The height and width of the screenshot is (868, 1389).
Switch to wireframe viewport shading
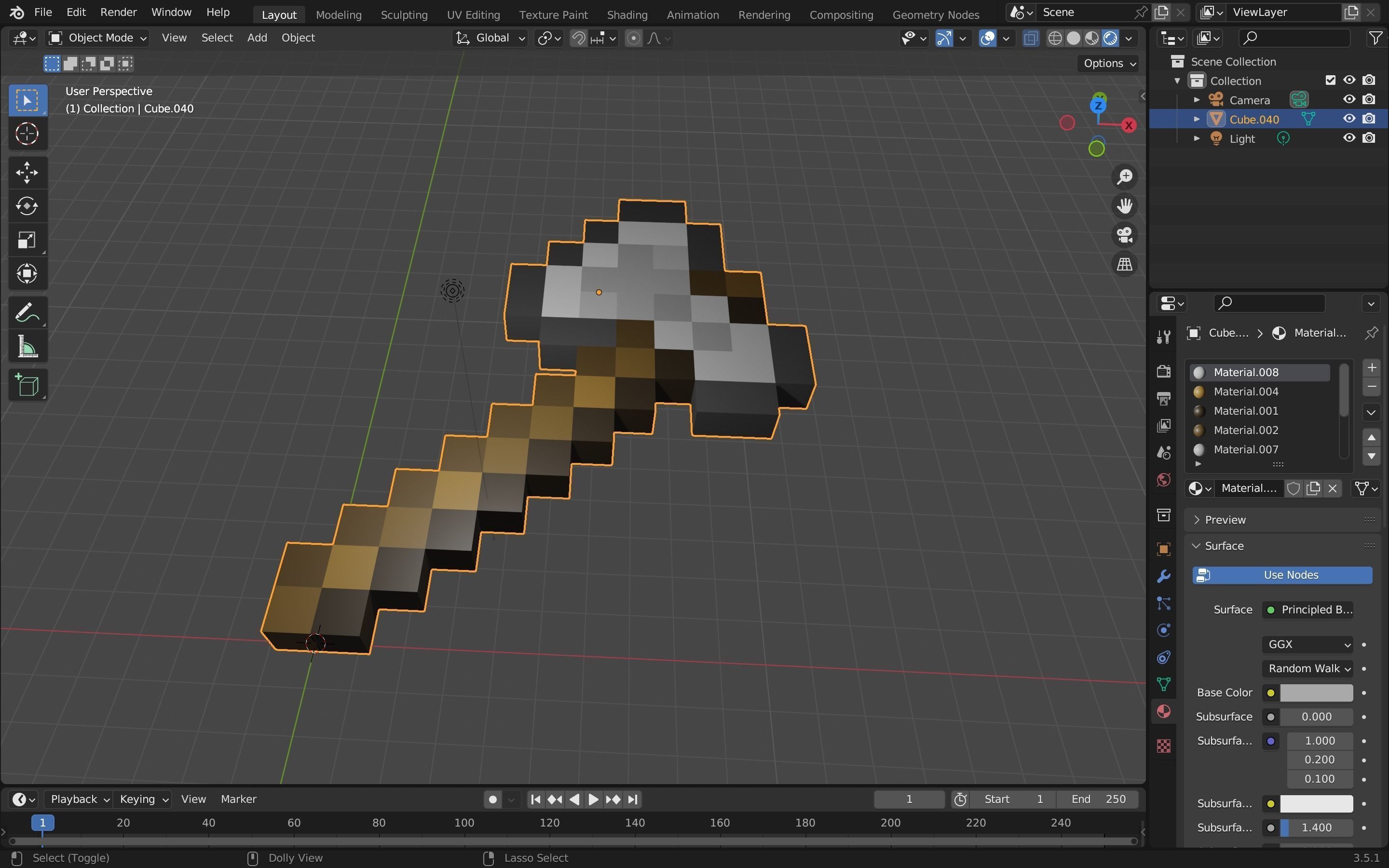tap(1055, 39)
